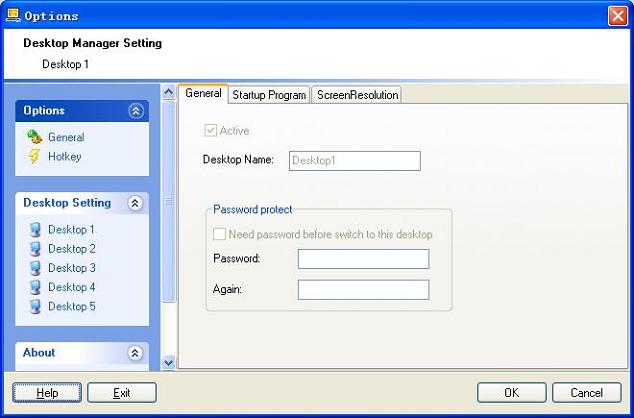The width and height of the screenshot is (634, 418).
Task: Open the General options icon
Action: pyautogui.click(x=35, y=137)
